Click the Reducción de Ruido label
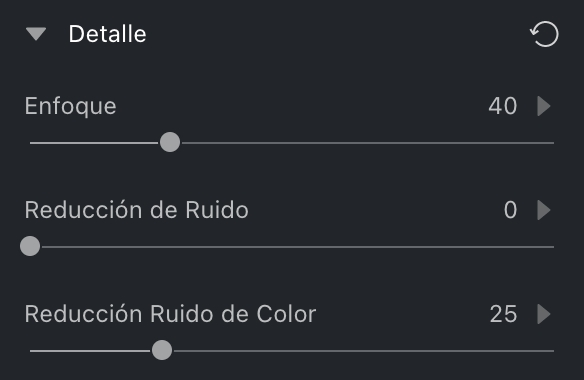The height and width of the screenshot is (380, 584). (x=136, y=210)
